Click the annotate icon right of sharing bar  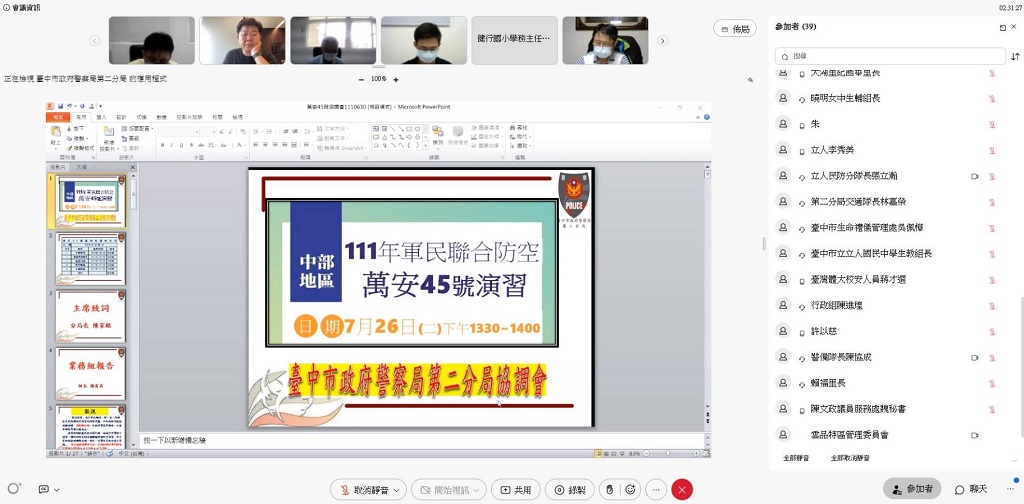[x=750, y=80]
